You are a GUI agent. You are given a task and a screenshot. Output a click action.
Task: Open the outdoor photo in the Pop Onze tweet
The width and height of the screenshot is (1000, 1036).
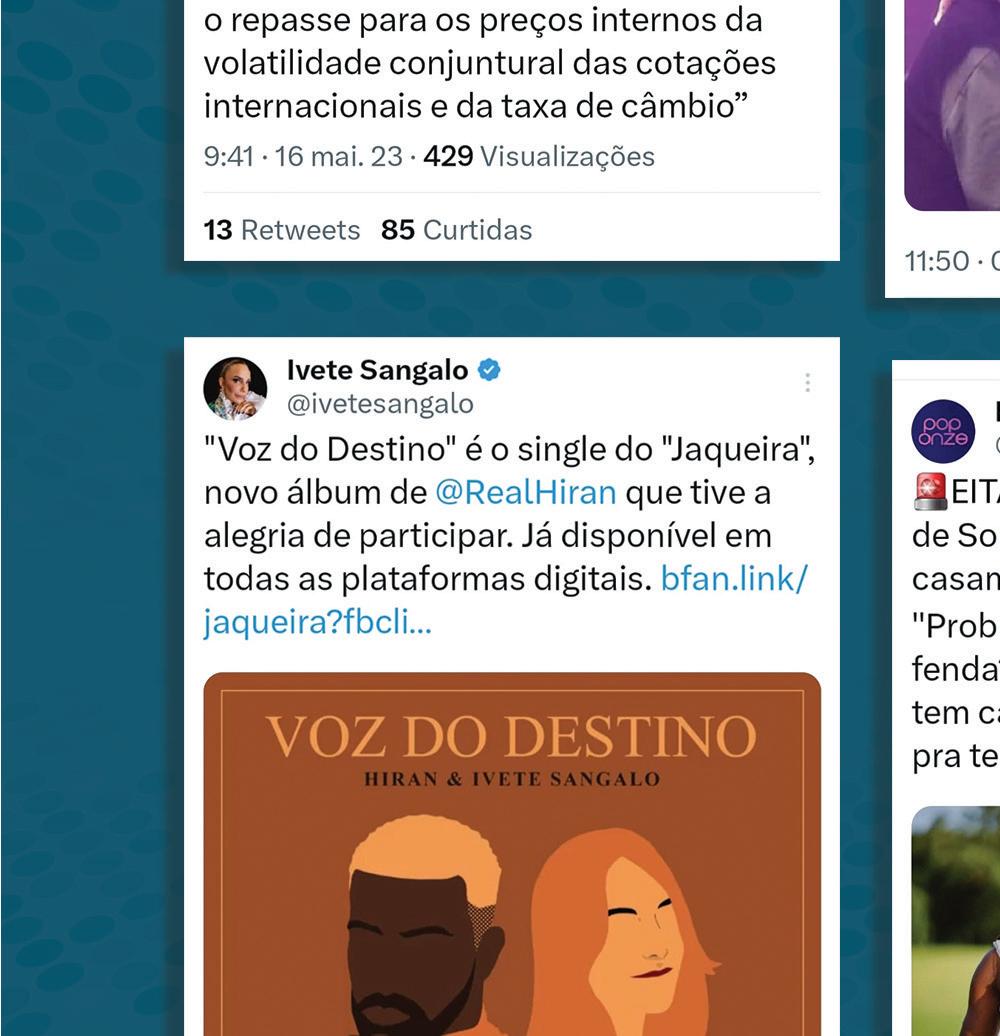point(956,921)
